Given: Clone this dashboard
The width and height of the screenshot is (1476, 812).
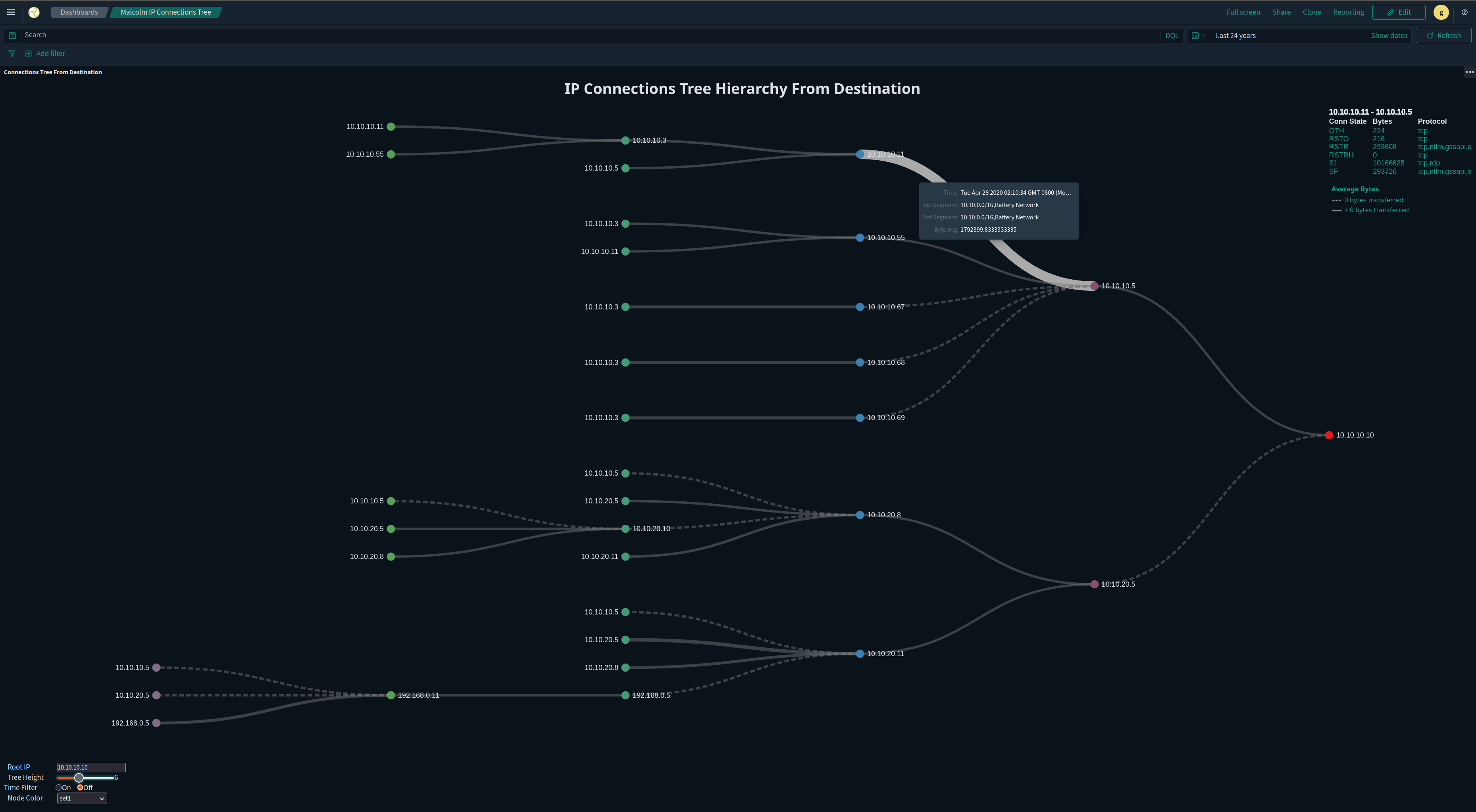Looking at the screenshot, I should pos(1312,12).
